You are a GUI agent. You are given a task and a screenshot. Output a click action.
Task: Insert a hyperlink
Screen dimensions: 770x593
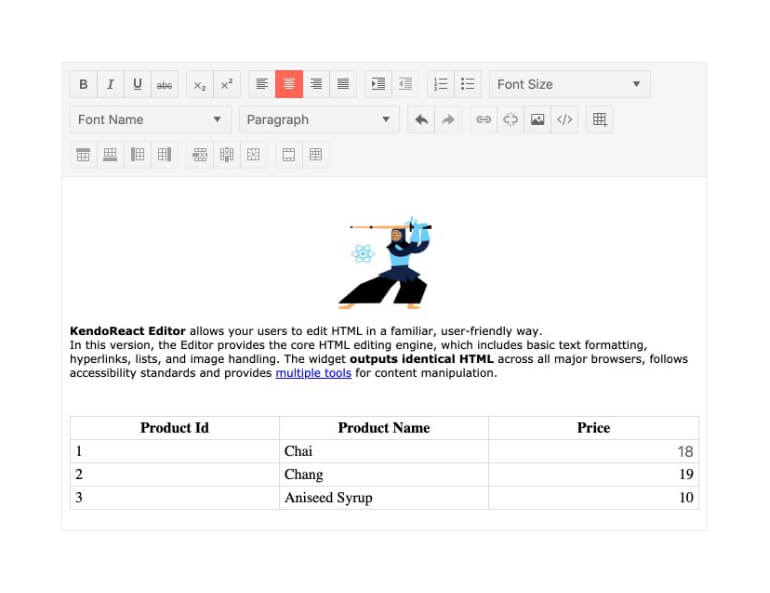[483, 120]
